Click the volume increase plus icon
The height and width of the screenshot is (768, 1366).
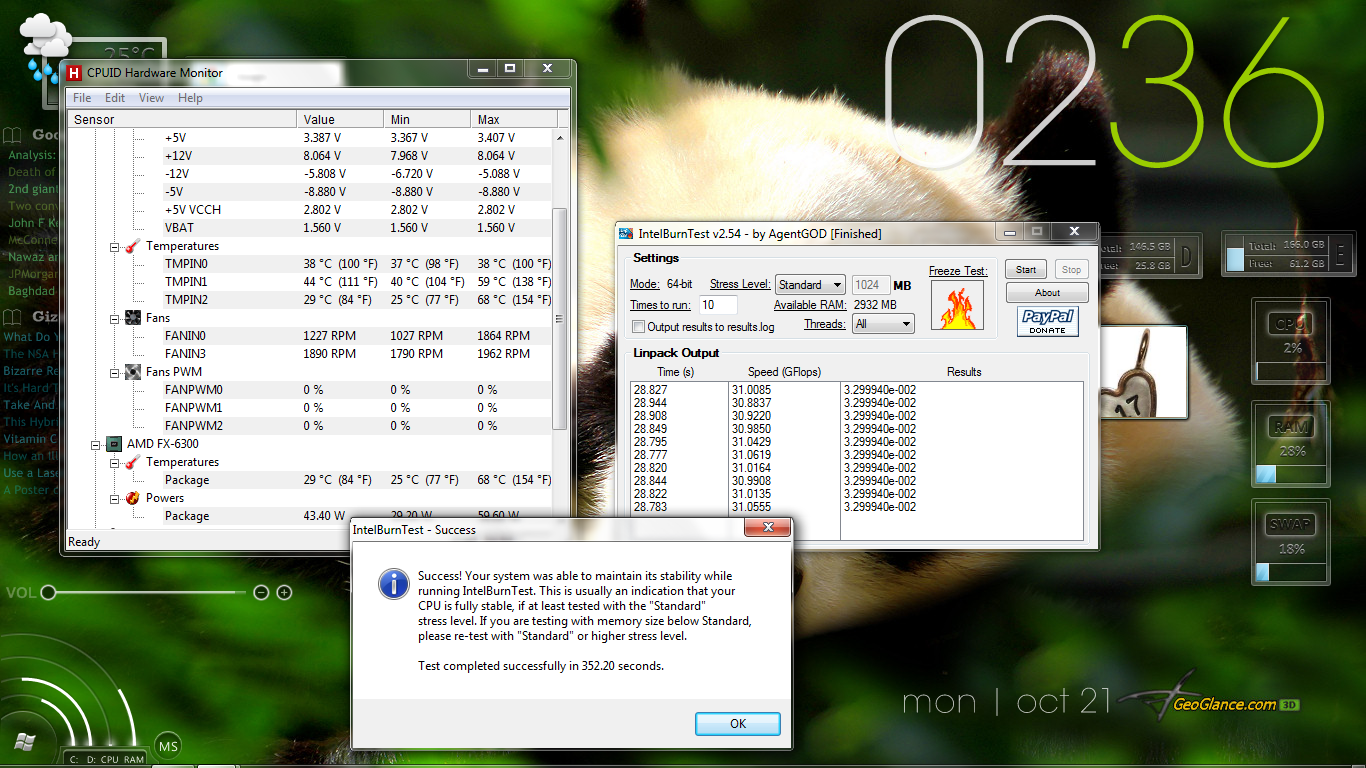pyautogui.click(x=284, y=593)
